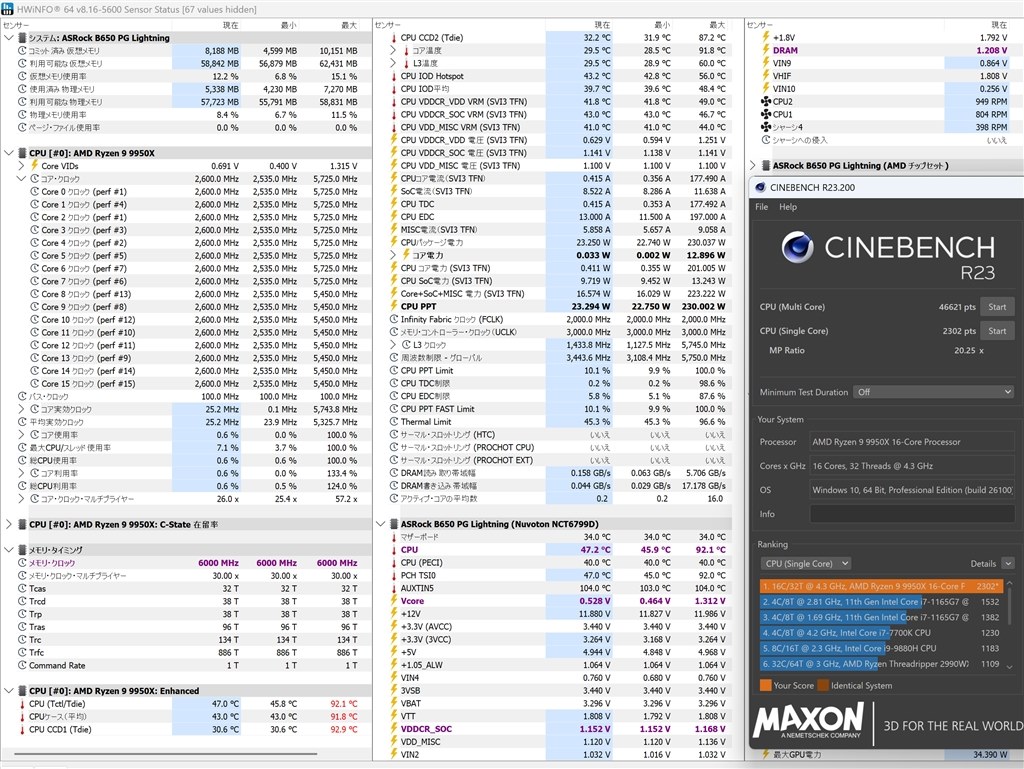Collapse the CPU [#0] AMD Ryzen 9 9950X group
Screen dimensions: 1024x769
point(8,153)
